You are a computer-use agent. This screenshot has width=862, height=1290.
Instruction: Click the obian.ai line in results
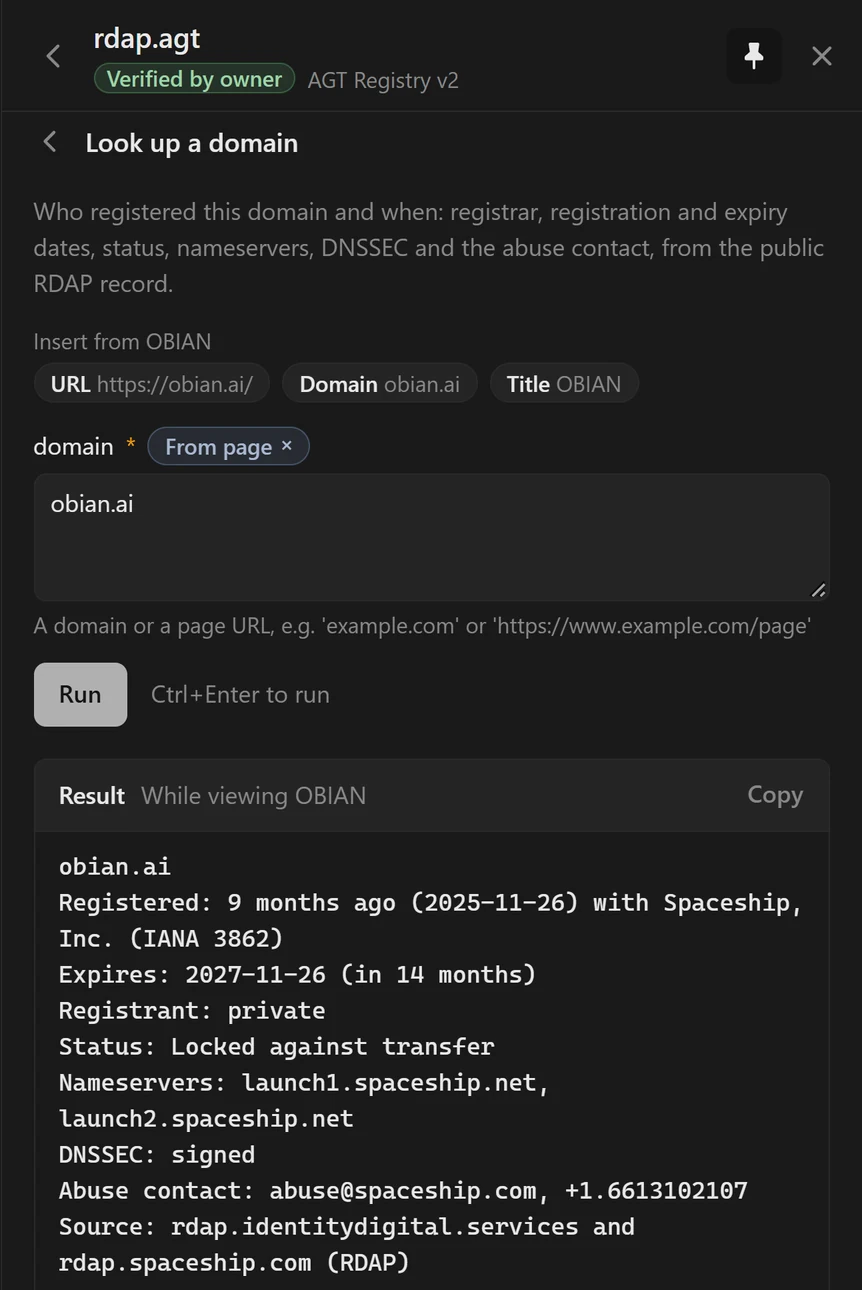click(115, 866)
